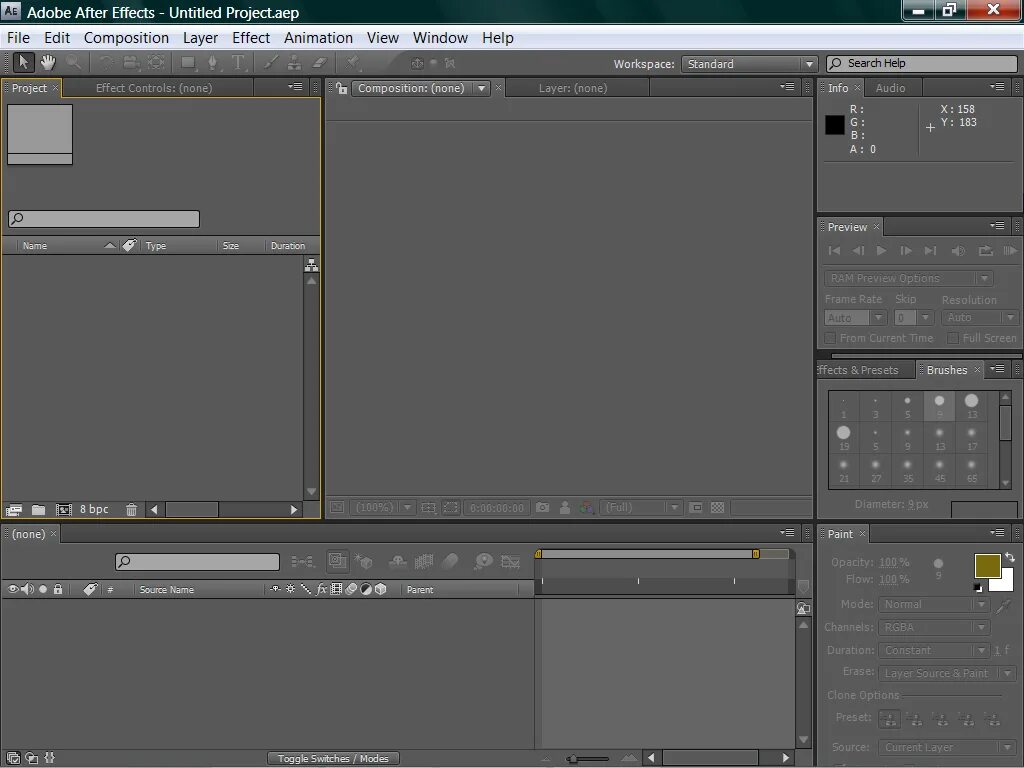Toggle the lock column header
This screenshot has width=1024, height=768.
[x=58, y=589]
